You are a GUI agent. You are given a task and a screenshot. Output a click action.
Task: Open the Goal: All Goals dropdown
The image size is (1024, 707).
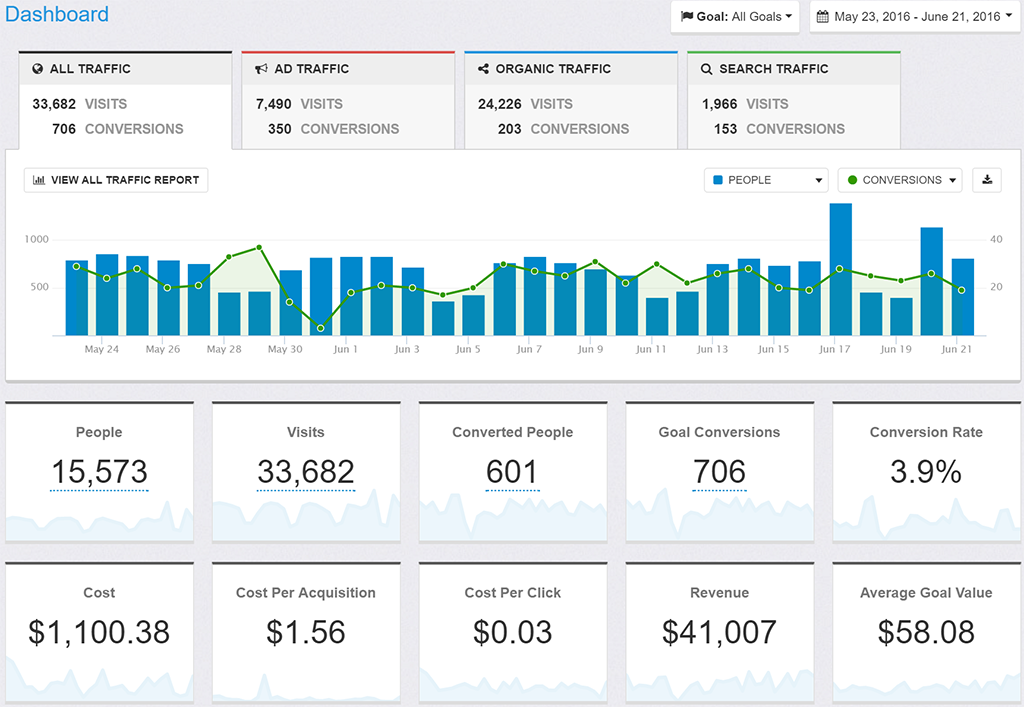click(x=735, y=16)
